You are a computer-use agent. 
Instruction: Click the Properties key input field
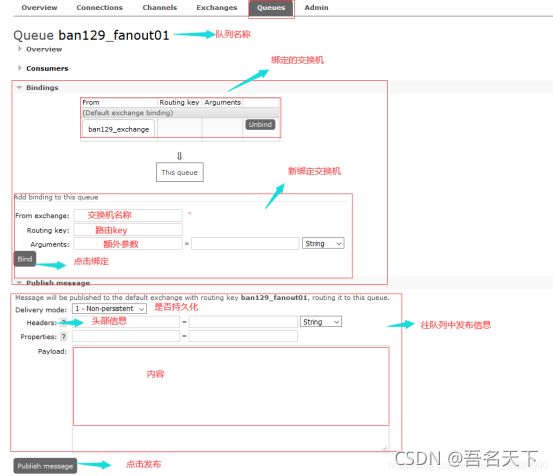[x=126, y=336]
